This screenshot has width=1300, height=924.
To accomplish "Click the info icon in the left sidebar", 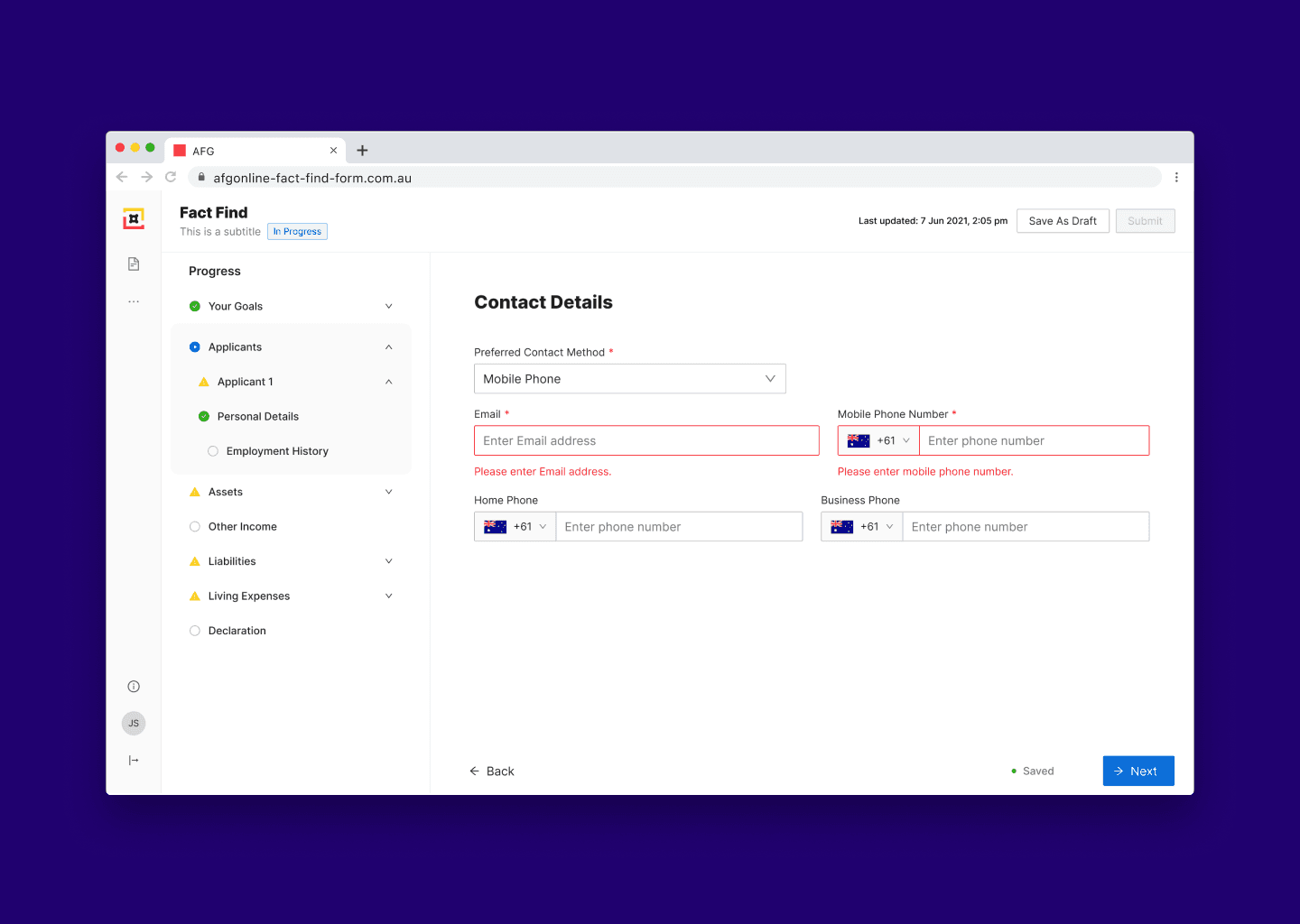I will [x=134, y=687].
